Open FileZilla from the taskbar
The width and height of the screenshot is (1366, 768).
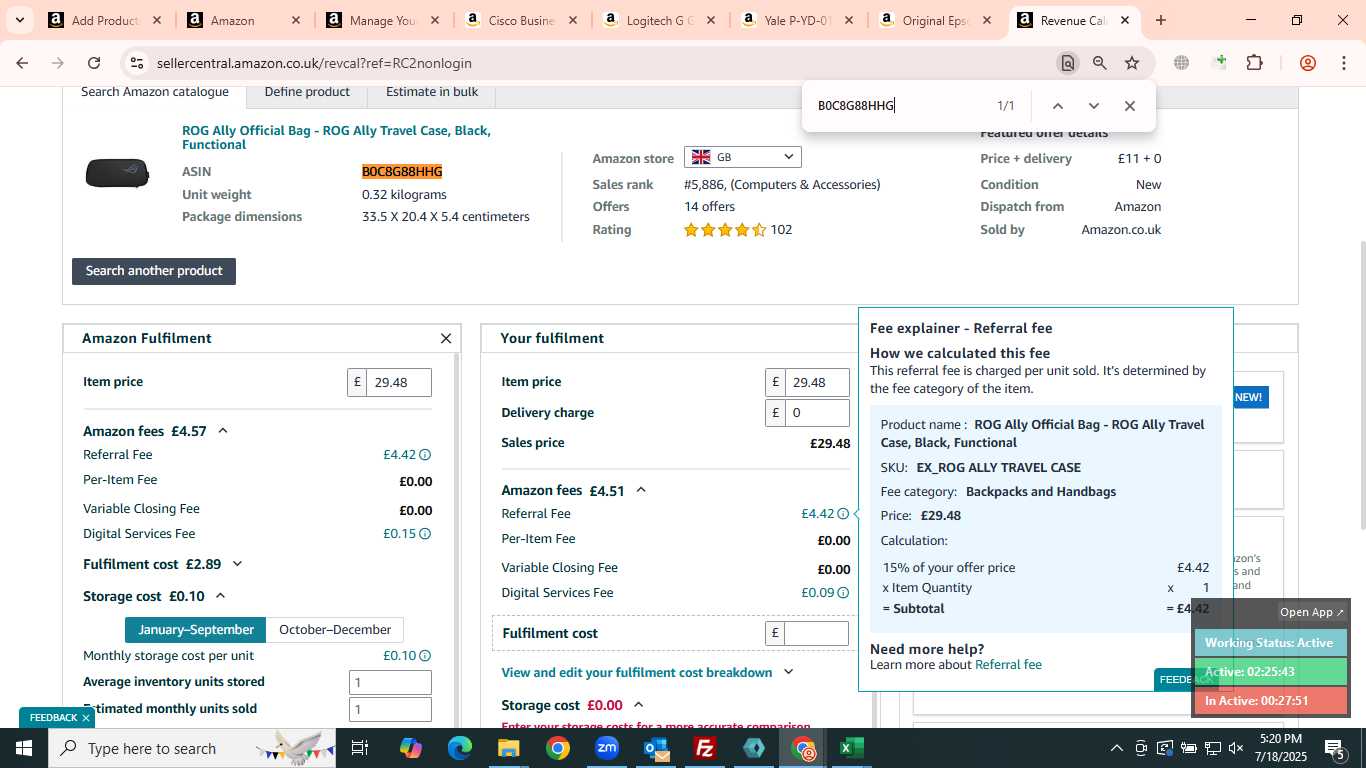tap(705, 748)
